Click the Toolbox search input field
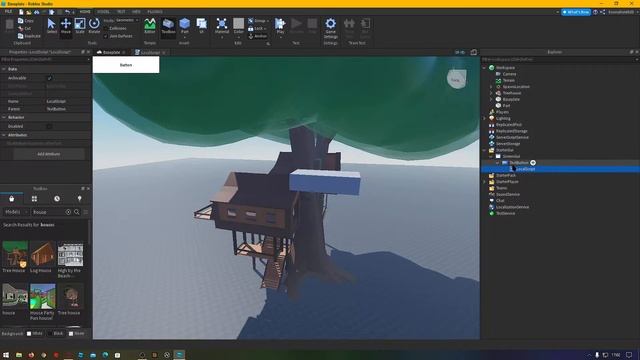 click(x=48, y=212)
